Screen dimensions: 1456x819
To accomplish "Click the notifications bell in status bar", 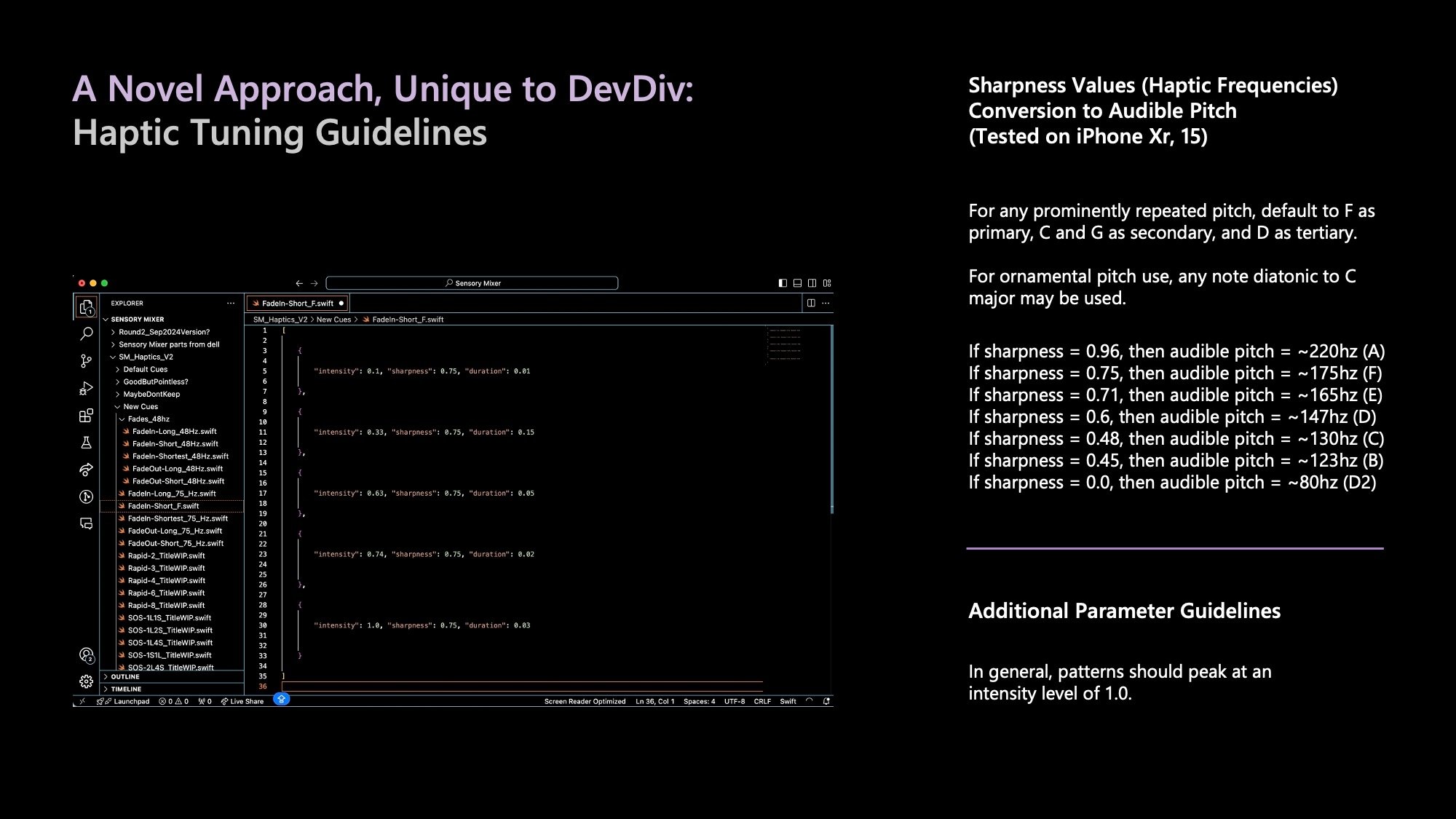I will pyautogui.click(x=826, y=702).
